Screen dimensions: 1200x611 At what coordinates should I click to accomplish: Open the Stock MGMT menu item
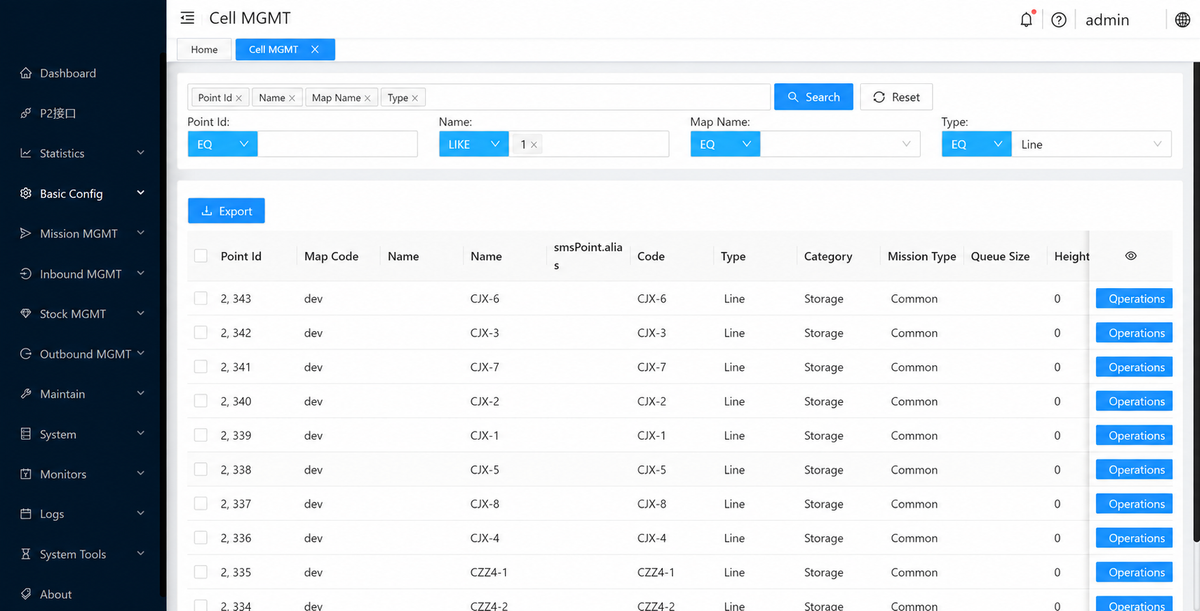83,313
